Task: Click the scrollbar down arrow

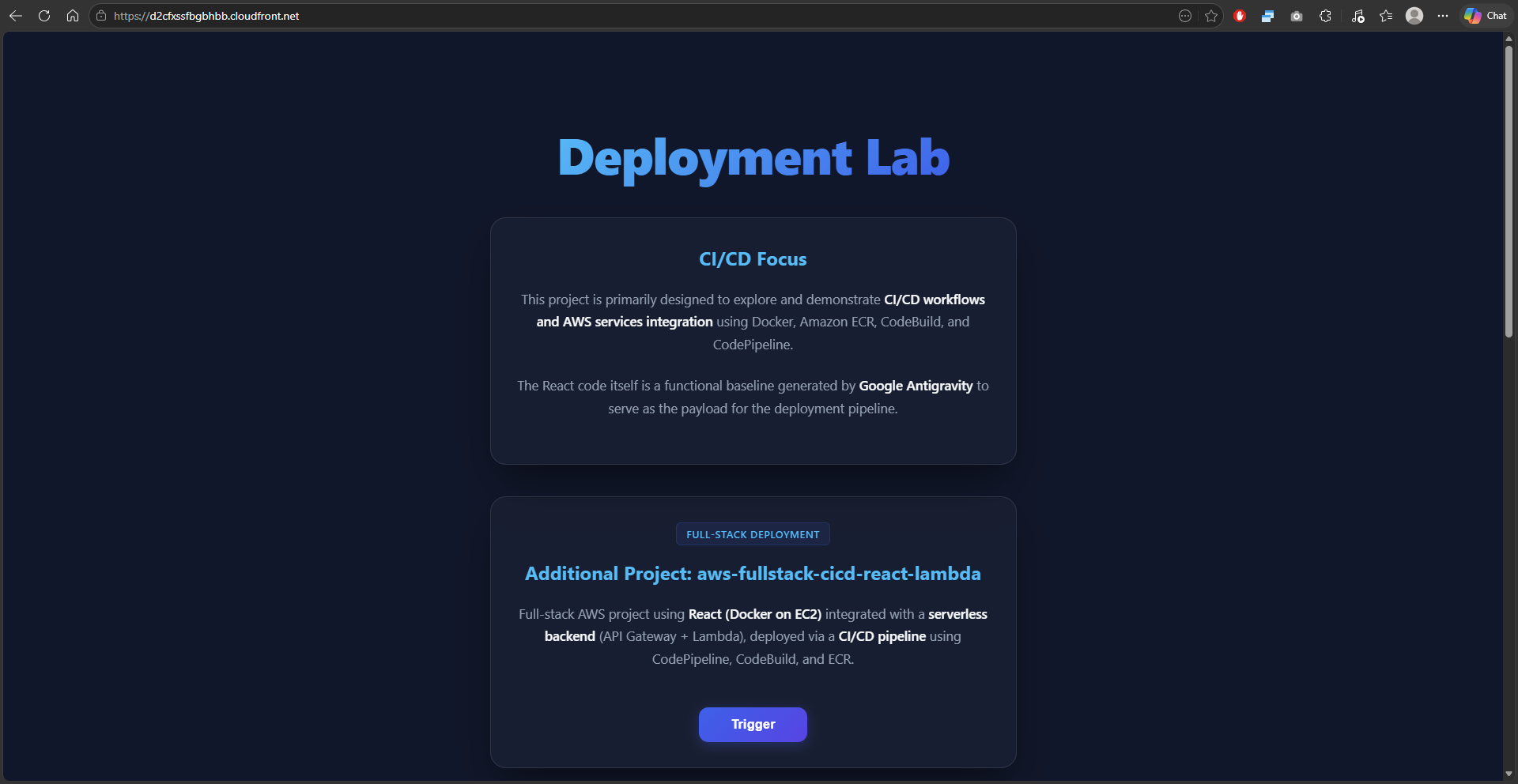Action: (x=1509, y=774)
